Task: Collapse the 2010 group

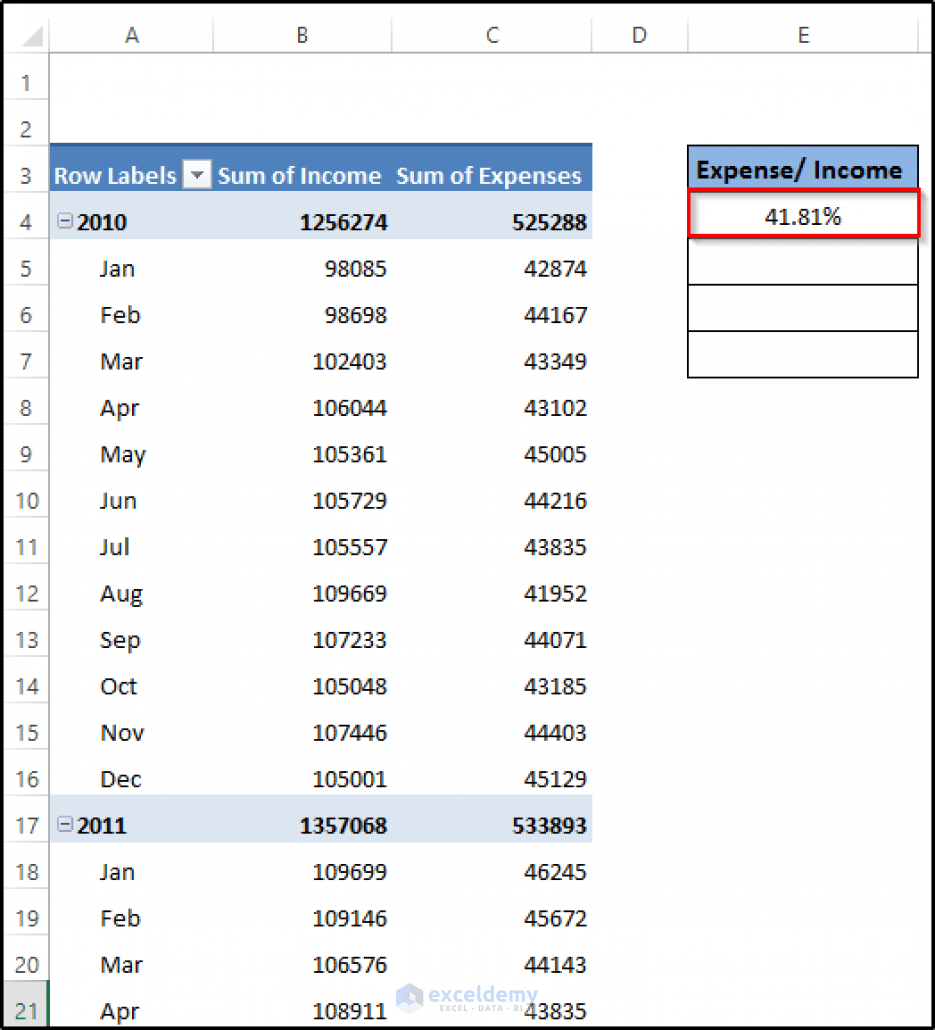Action: 66,222
